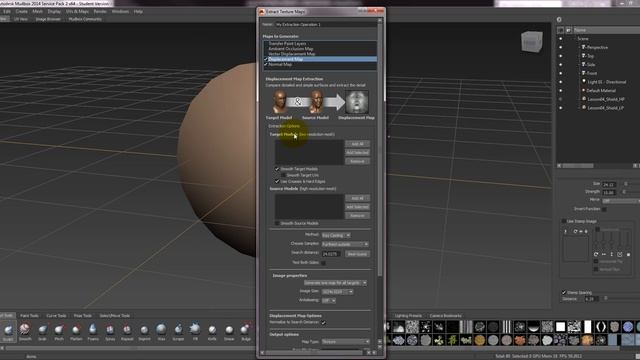Click Add All for Source Models
This screenshot has width=640, height=360.
(x=357, y=198)
